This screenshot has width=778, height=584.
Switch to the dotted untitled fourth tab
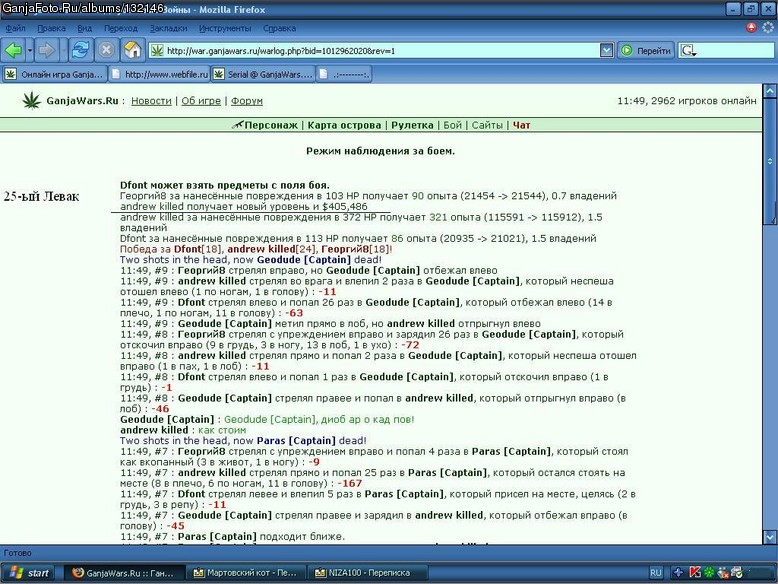(344, 74)
